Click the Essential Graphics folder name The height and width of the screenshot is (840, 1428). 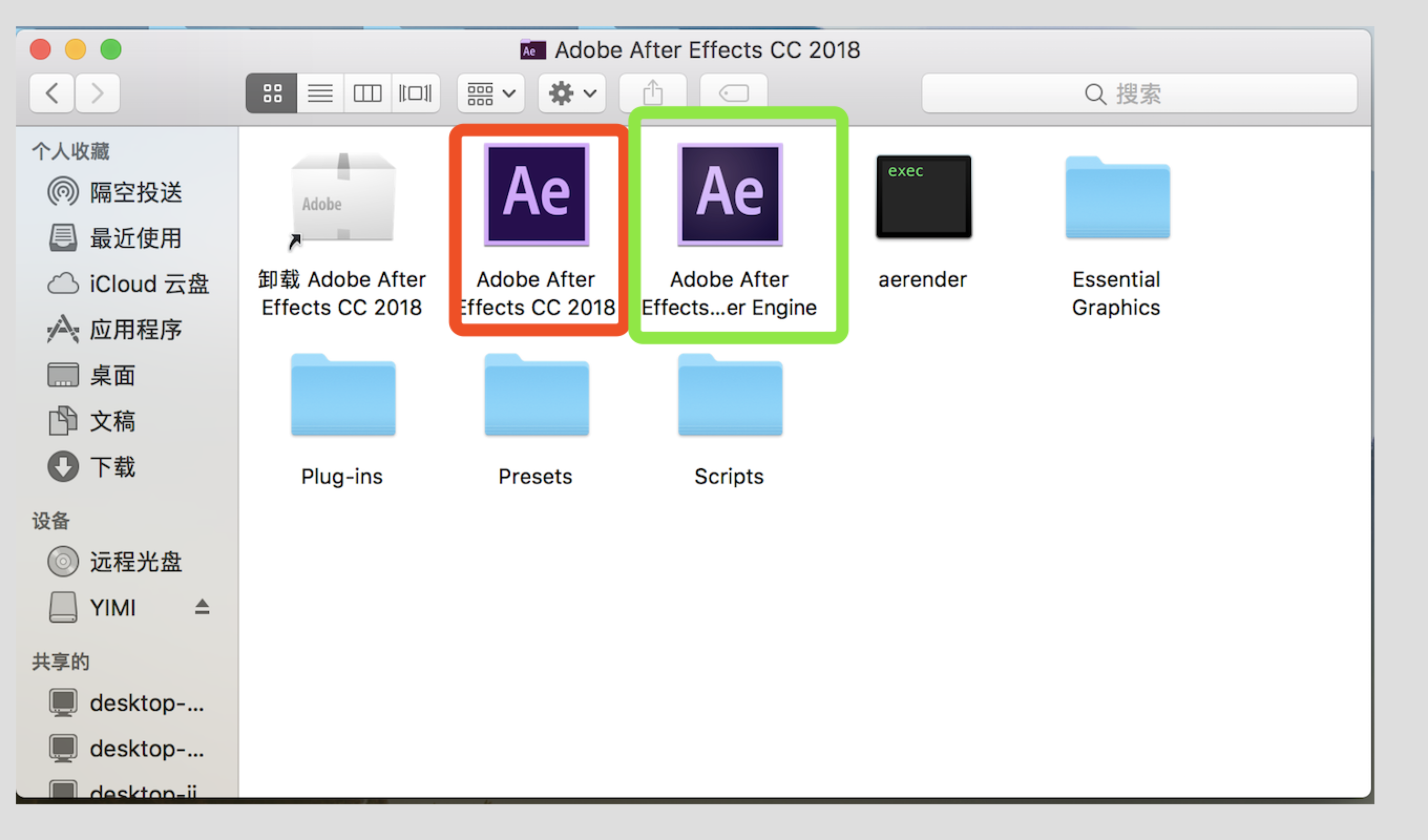(x=1116, y=293)
